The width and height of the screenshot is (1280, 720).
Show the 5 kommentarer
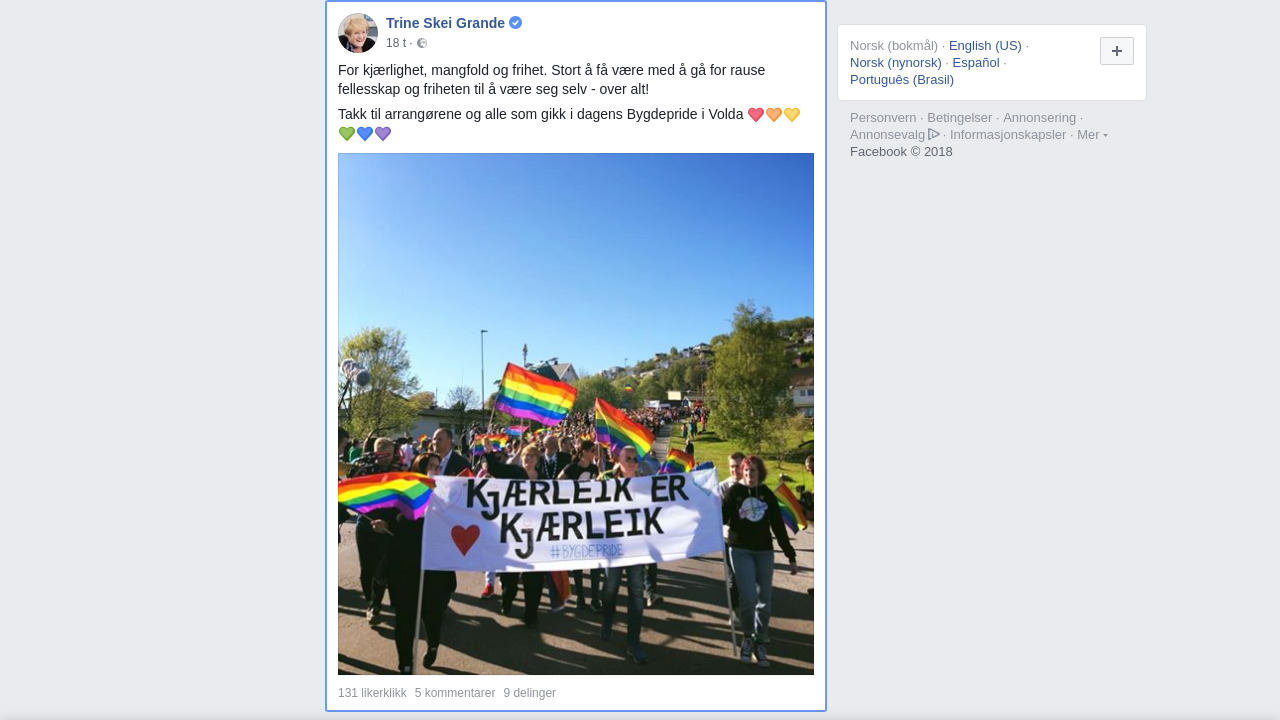point(455,693)
